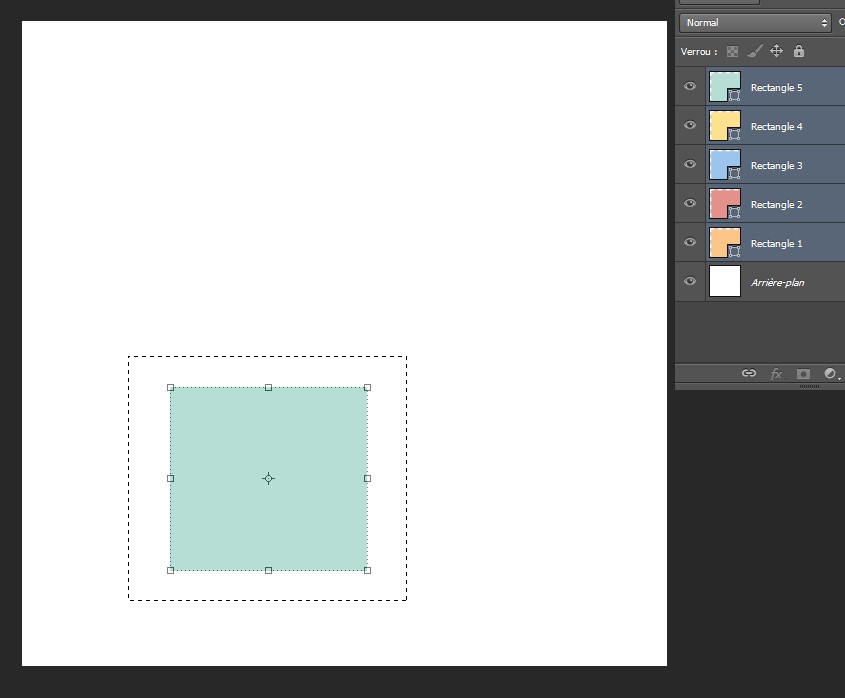845x698 pixels.
Task: Click the top-left transform handle
Action: tap(170, 388)
